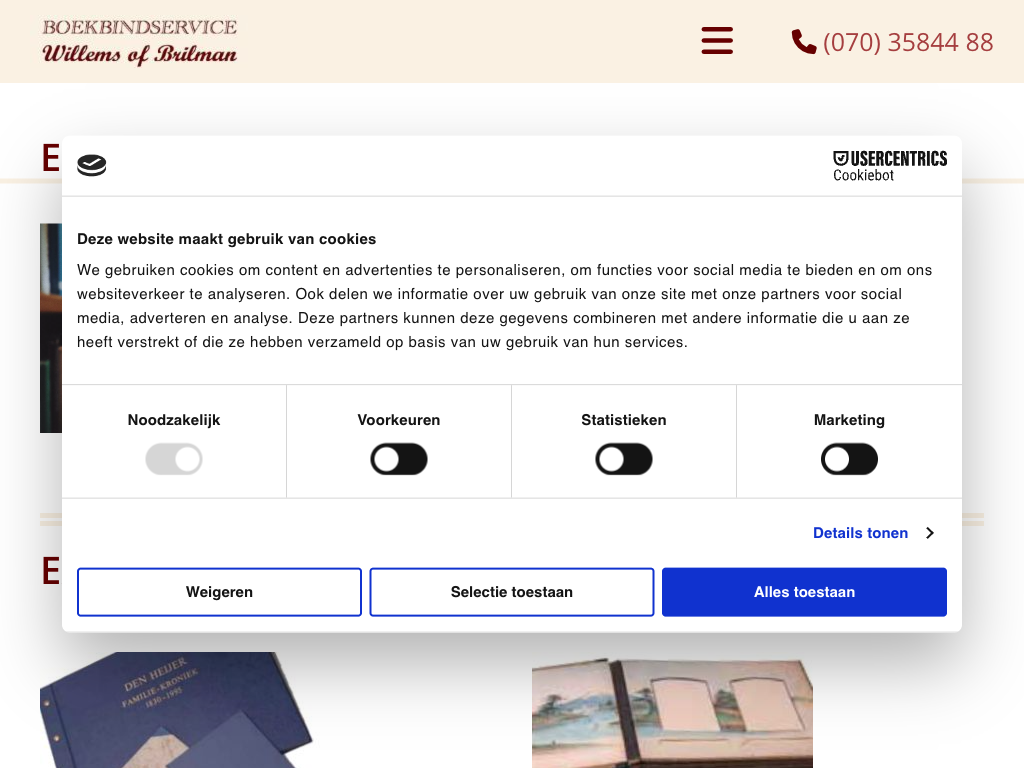Toggle the Noodzakelijk cookies switch

tap(174, 459)
